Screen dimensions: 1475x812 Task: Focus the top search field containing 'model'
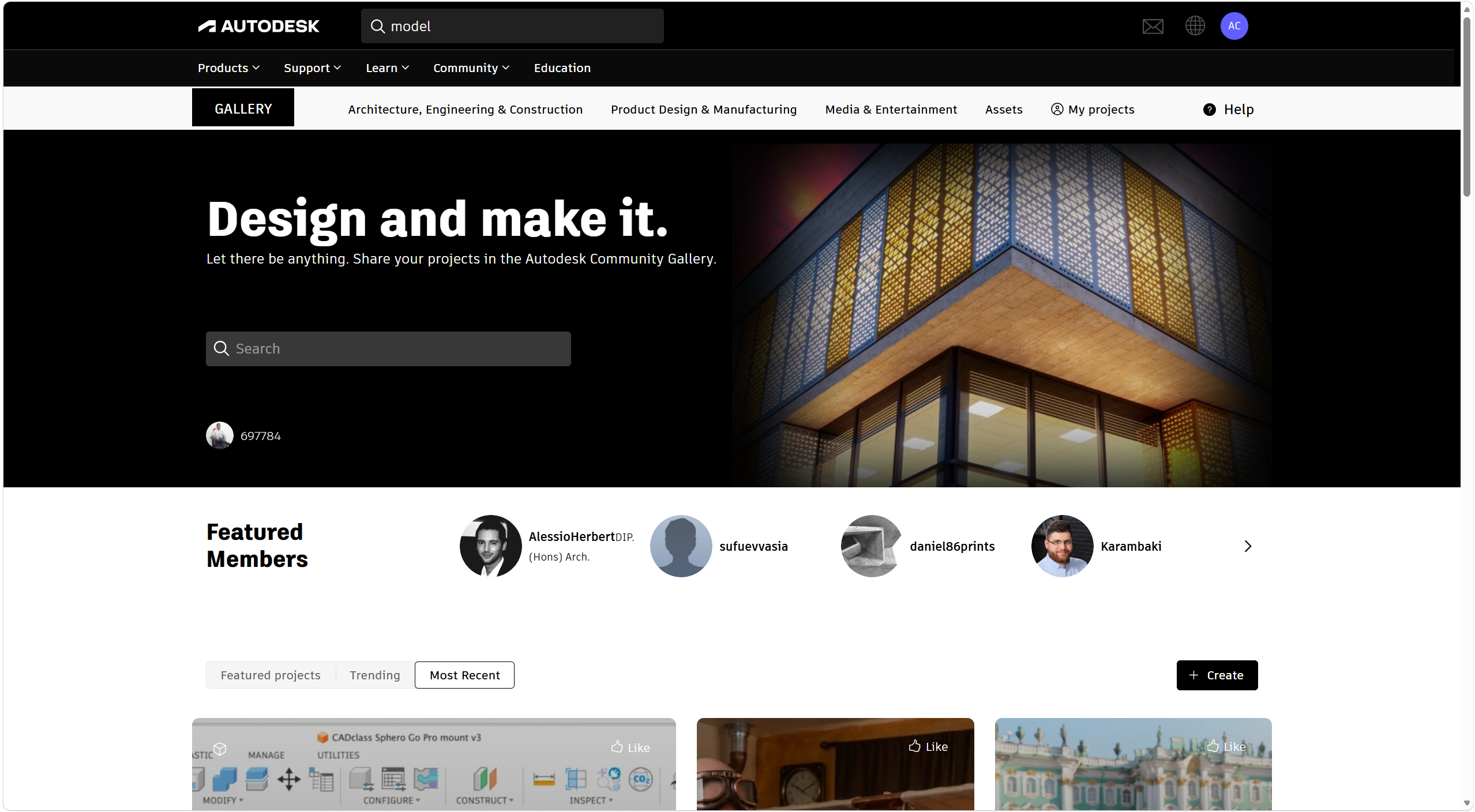coord(512,26)
